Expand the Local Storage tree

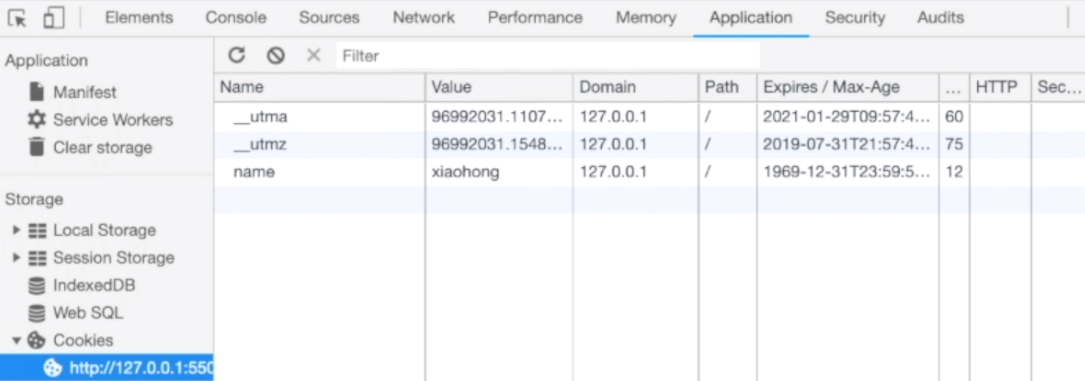click(x=17, y=230)
